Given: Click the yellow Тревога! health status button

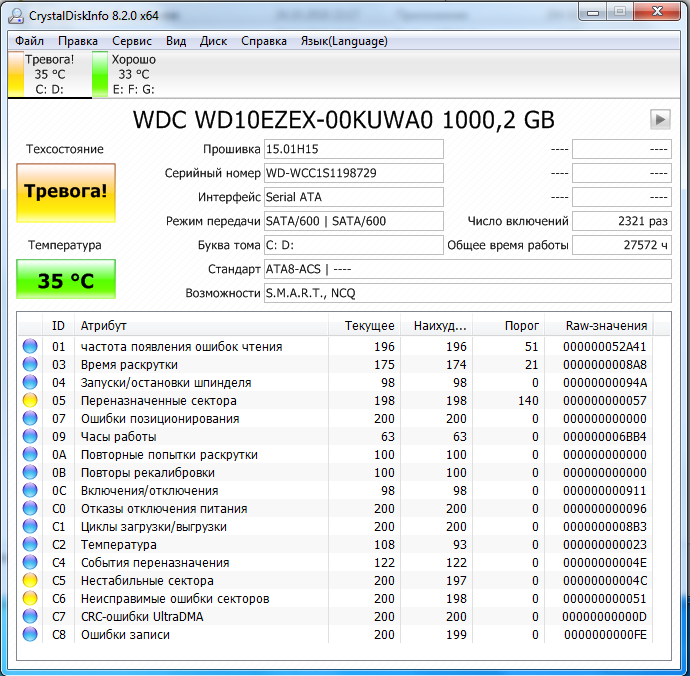Looking at the screenshot, I should (66, 193).
